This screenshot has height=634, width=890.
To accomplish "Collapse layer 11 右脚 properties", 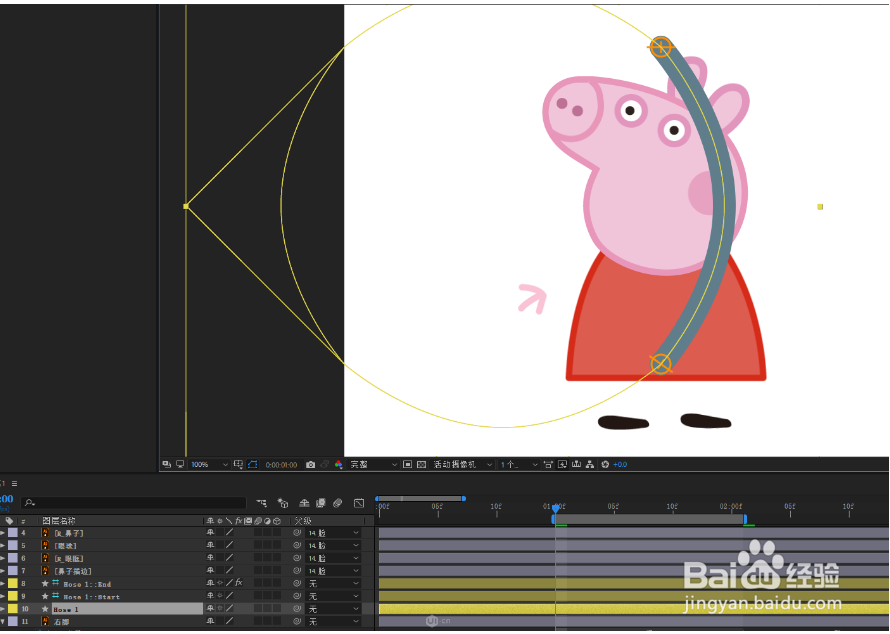I will coord(2,622).
